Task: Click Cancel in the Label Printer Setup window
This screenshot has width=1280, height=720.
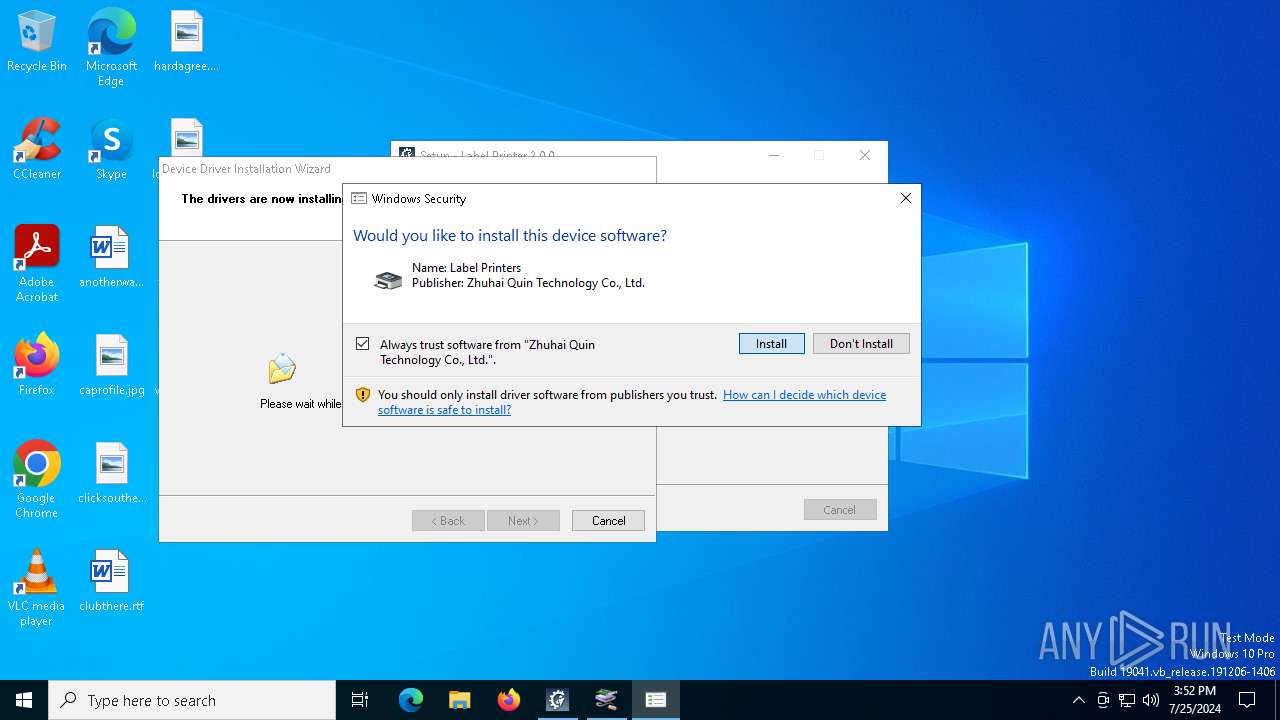Action: pos(840,510)
